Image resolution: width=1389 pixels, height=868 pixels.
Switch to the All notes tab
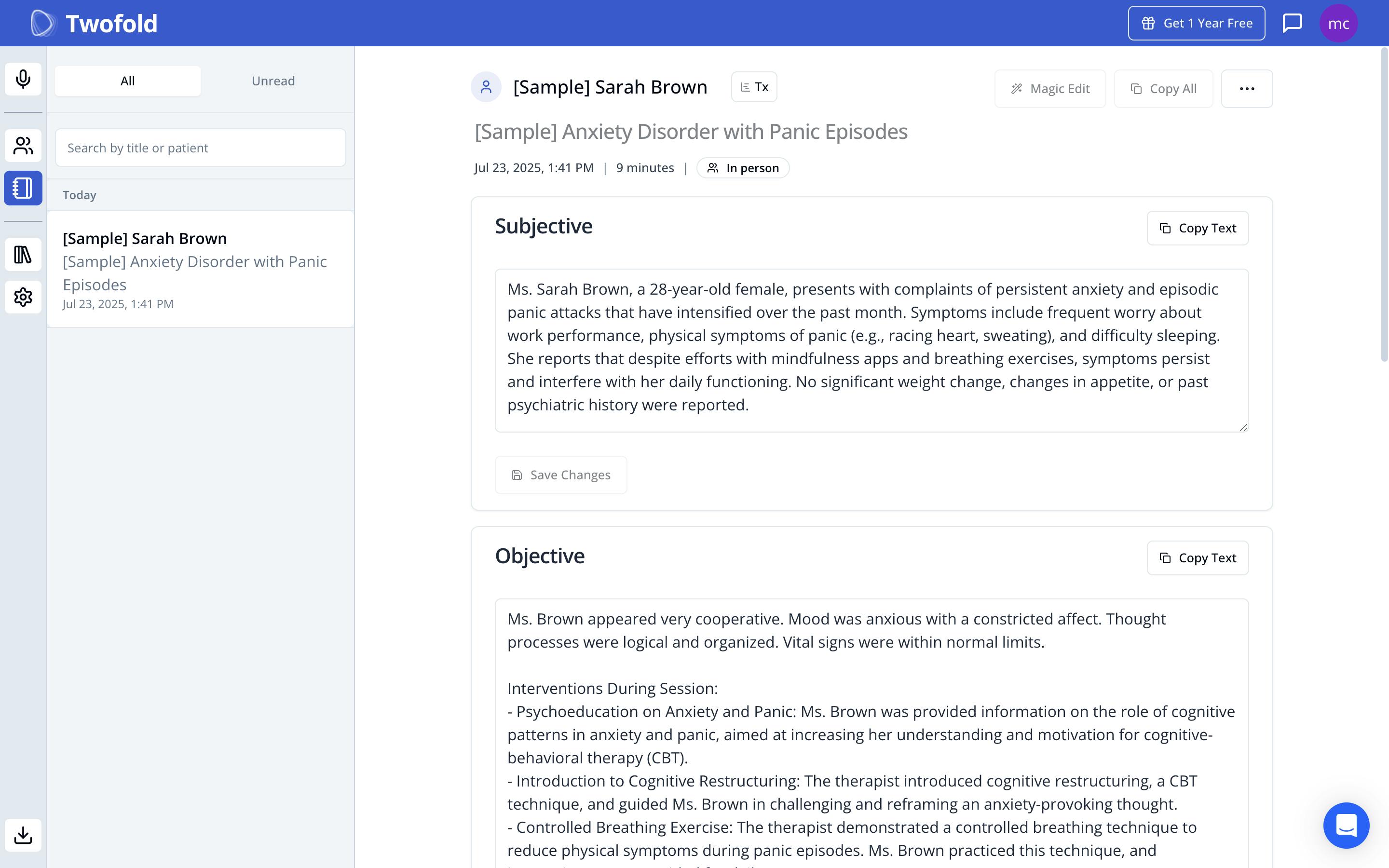[x=127, y=81]
